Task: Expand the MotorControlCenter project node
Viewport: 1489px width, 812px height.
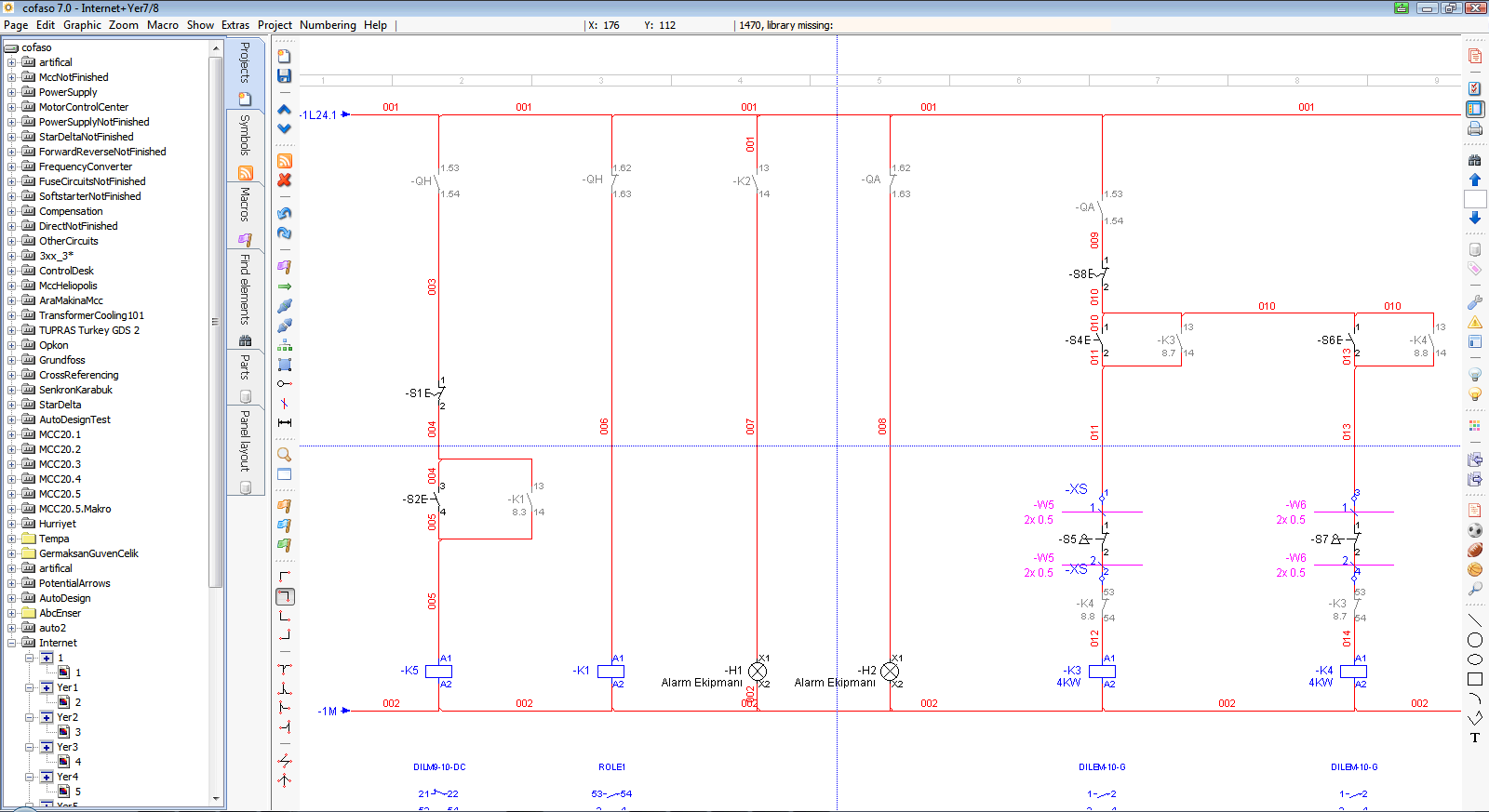Action: point(12,107)
